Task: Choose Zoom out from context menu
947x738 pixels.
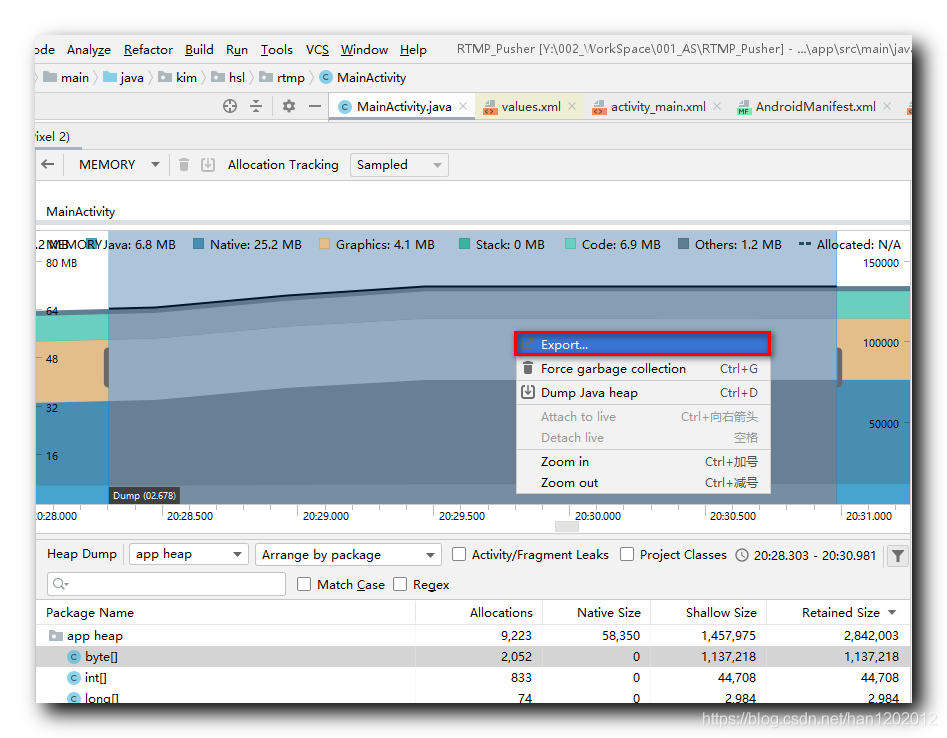Action: point(643,483)
